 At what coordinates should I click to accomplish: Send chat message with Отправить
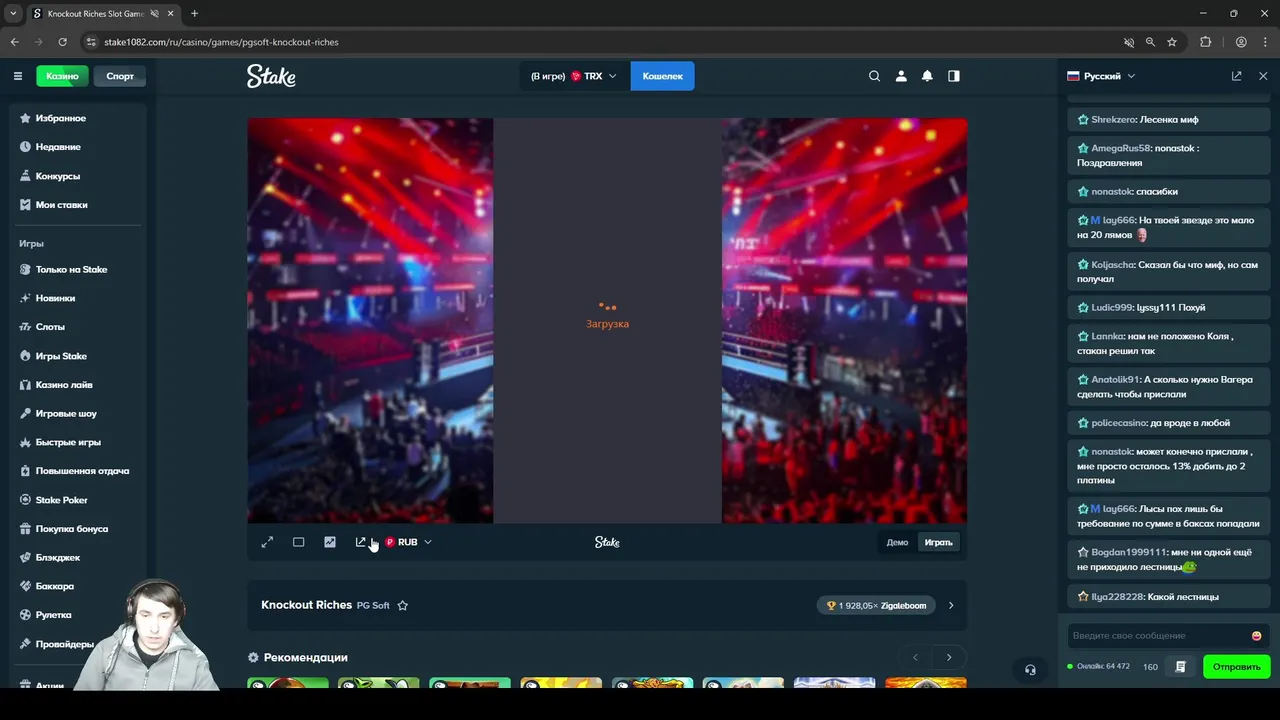coord(1236,667)
